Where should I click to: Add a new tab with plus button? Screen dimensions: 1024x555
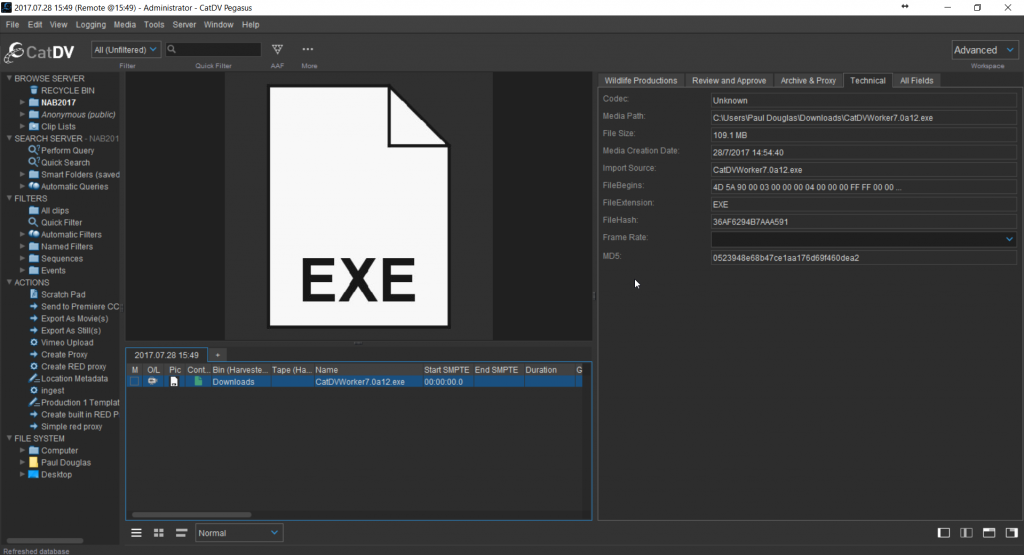(217, 355)
